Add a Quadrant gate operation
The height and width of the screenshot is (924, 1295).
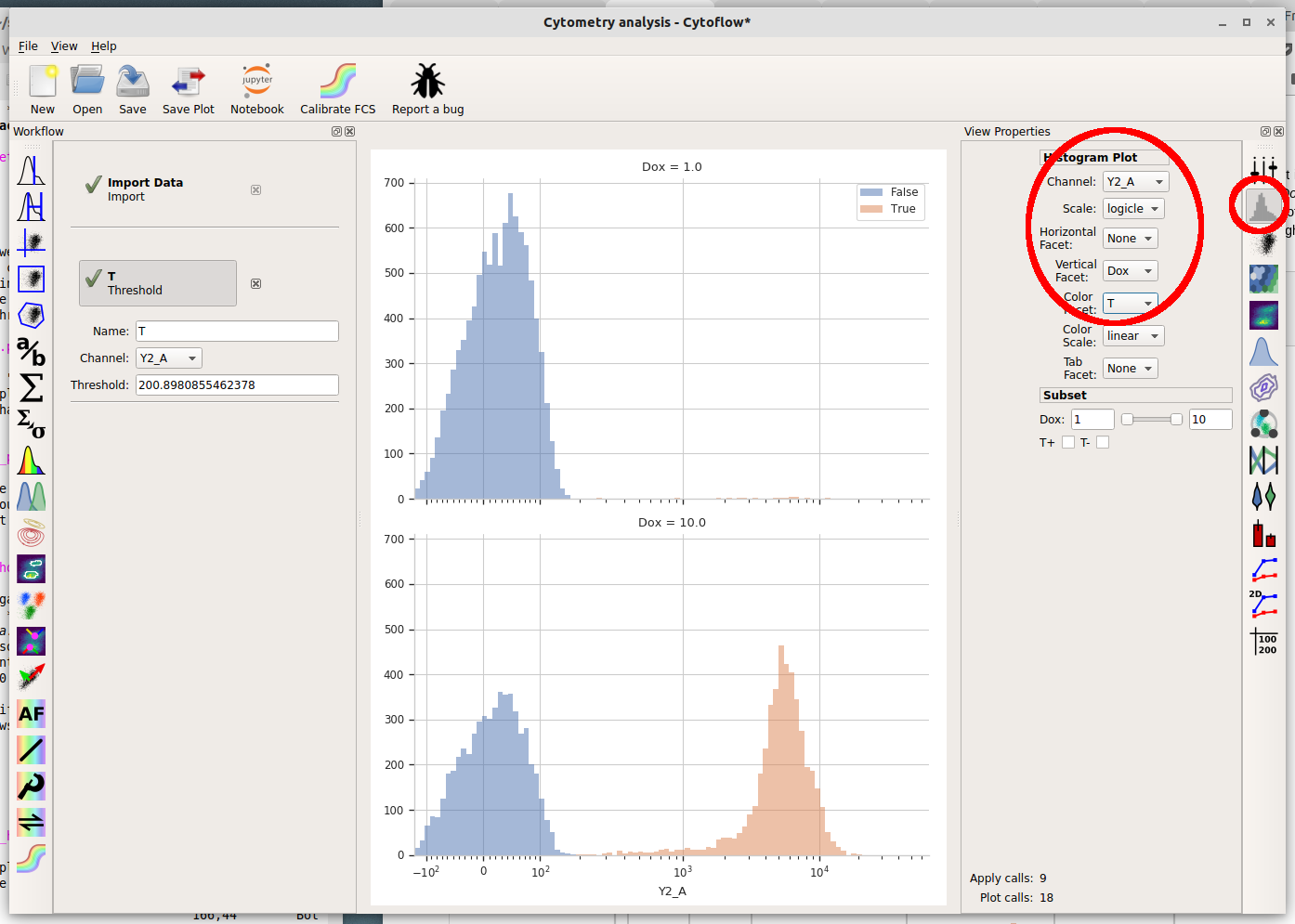pyautogui.click(x=31, y=243)
